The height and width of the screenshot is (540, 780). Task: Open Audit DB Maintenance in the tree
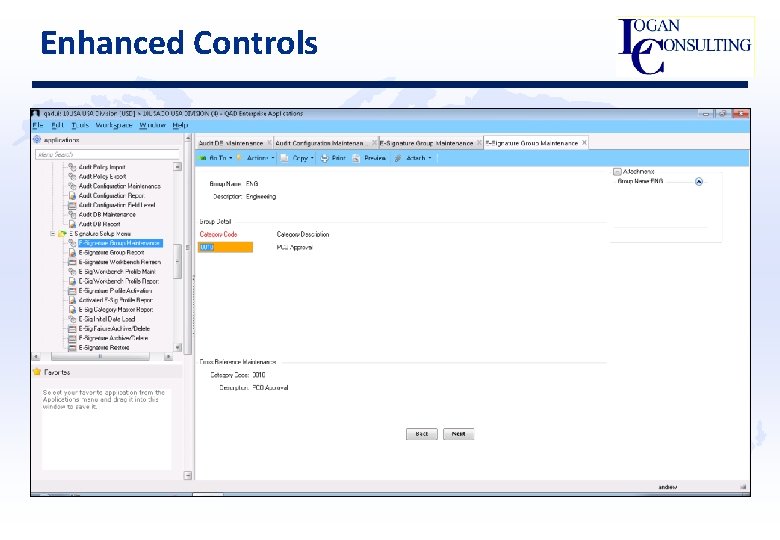107,215
